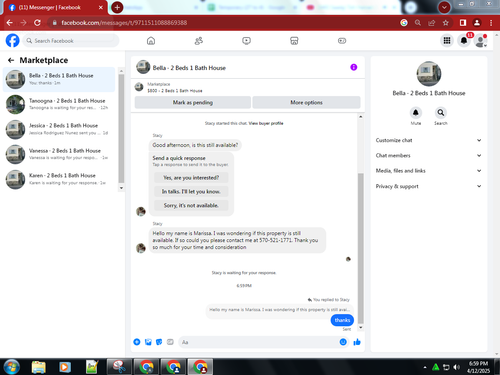Open Tanoogna - 2 Beds 1 Bath House chat
Screen dimensions: 500x375
coord(59,104)
